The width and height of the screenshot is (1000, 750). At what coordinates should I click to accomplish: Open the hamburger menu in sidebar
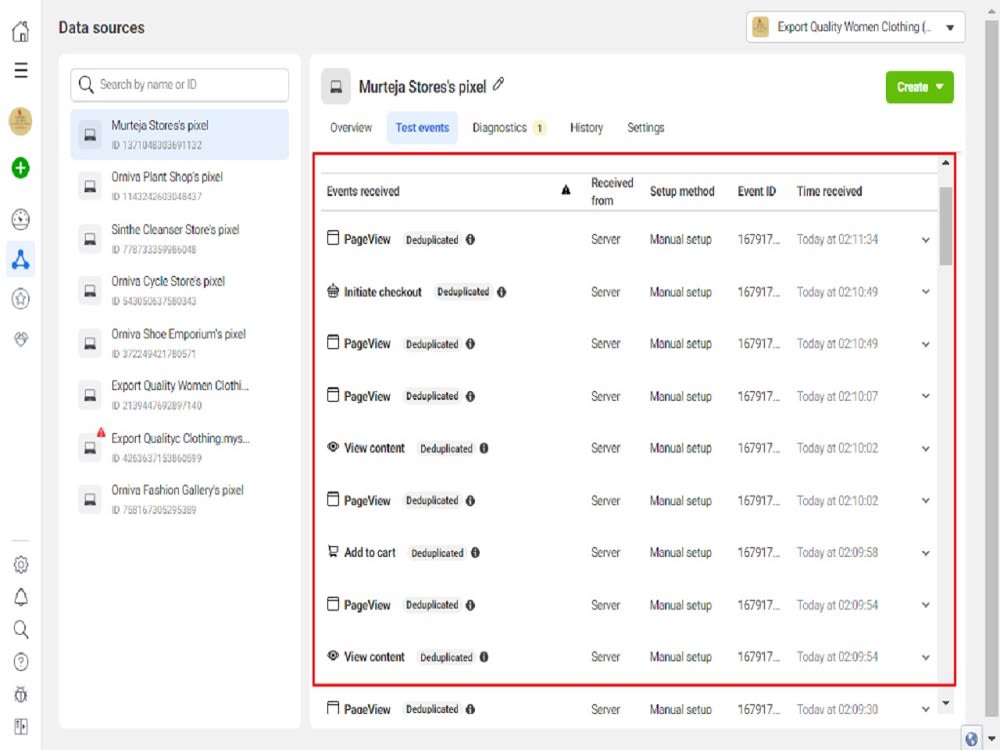click(20, 70)
